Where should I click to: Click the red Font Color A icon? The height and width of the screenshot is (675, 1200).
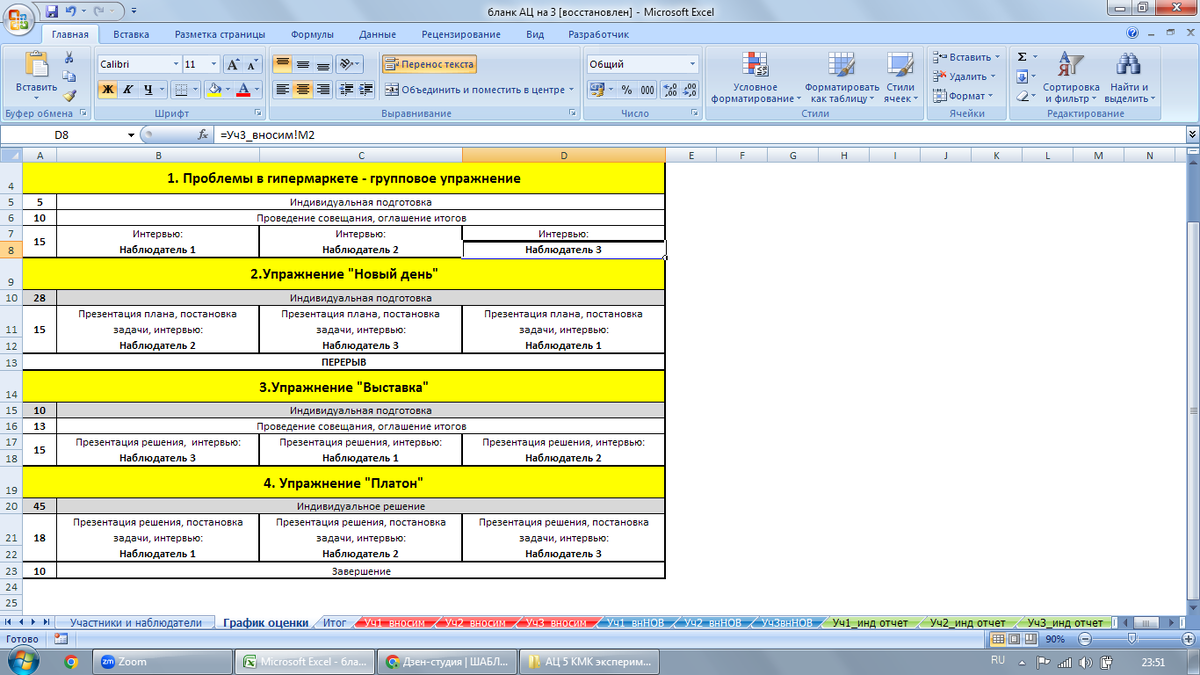242,89
